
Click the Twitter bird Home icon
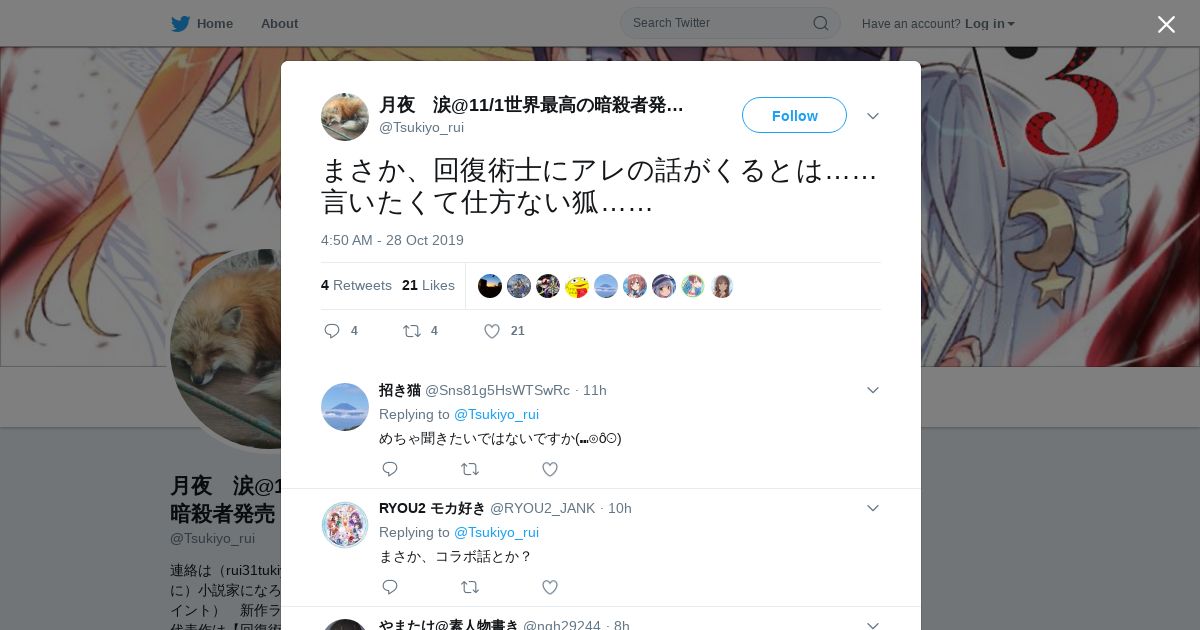pyautogui.click(x=180, y=24)
